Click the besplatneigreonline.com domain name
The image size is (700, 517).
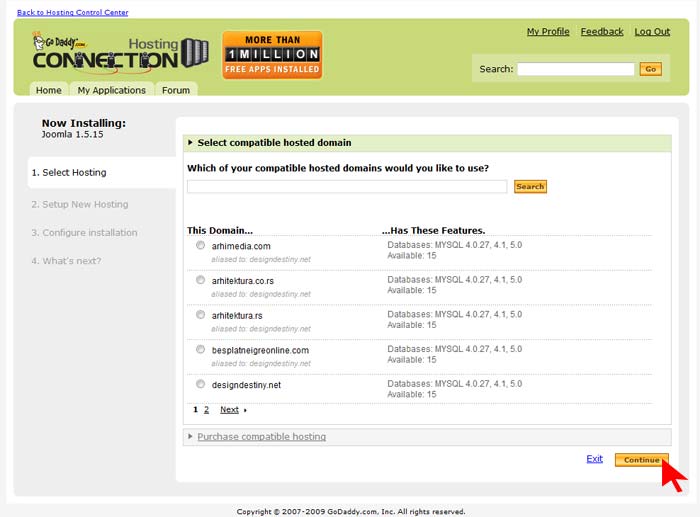[260, 350]
